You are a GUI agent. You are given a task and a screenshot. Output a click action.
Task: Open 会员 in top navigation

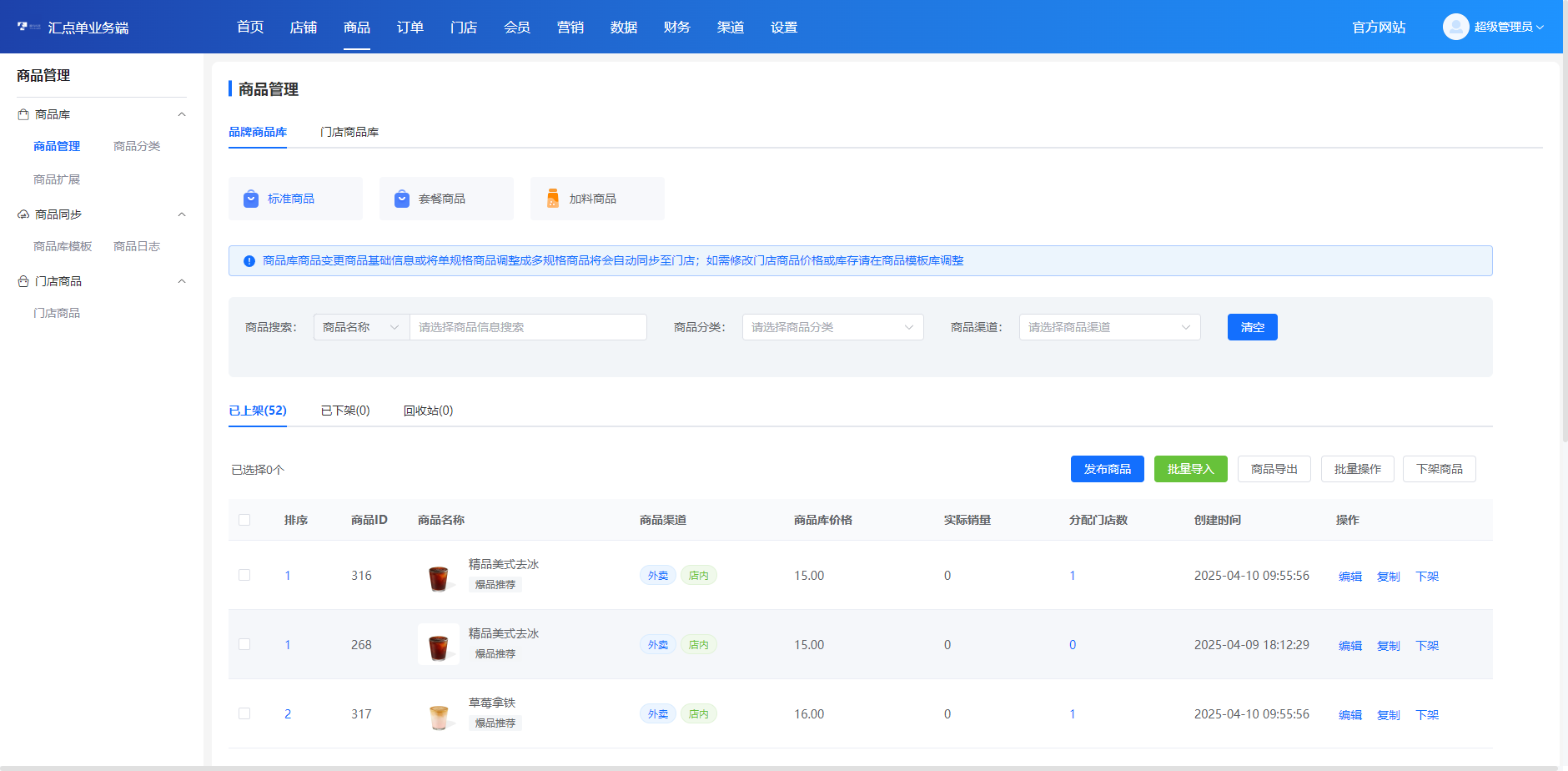(x=517, y=28)
